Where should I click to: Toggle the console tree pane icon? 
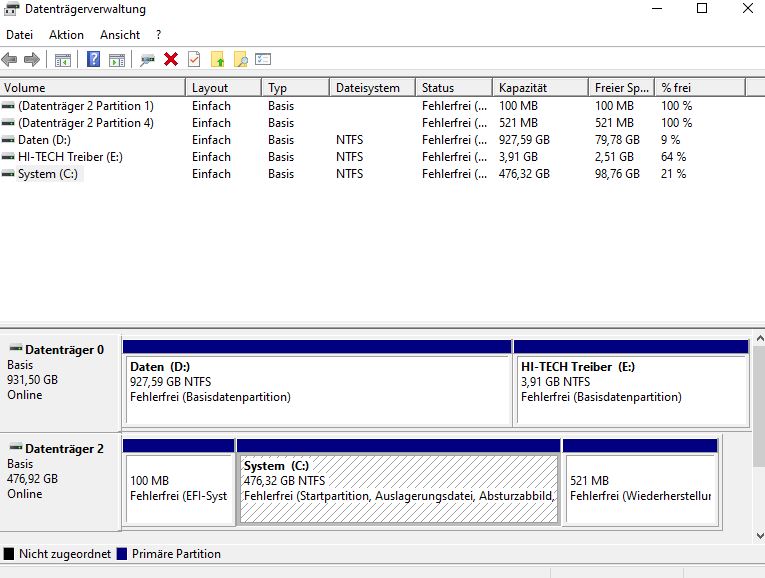pyautogui.click(x=62, y=60)
